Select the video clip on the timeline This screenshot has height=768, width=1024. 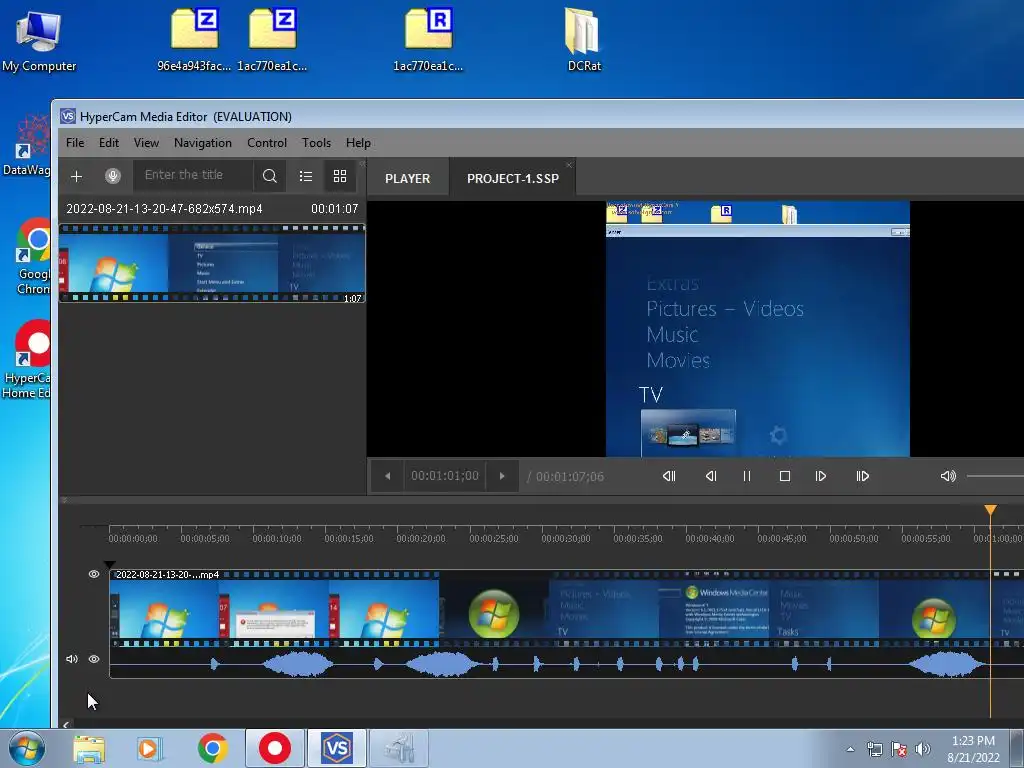pyautogui.click(x=566, y=607)
